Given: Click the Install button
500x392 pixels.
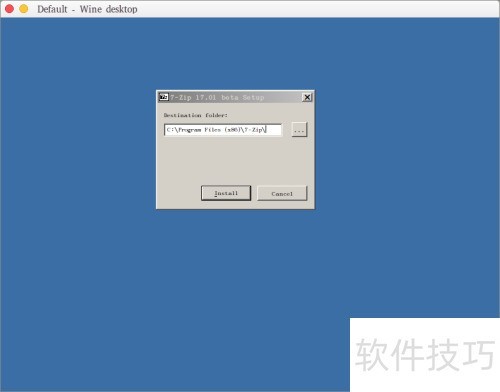Looking at the screenshot, I should pos(226,193).
